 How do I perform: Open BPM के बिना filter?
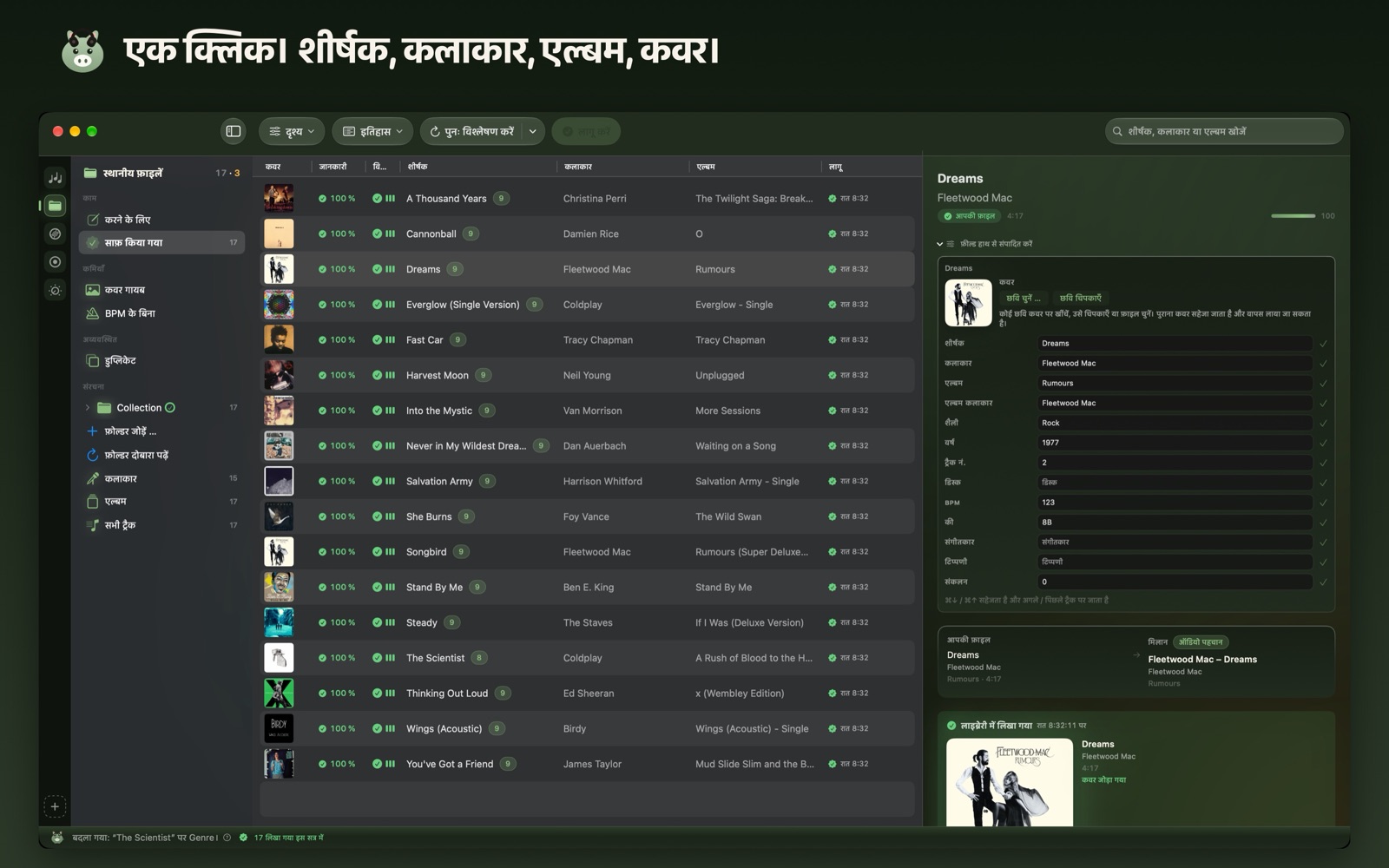[x=161, y=313]
